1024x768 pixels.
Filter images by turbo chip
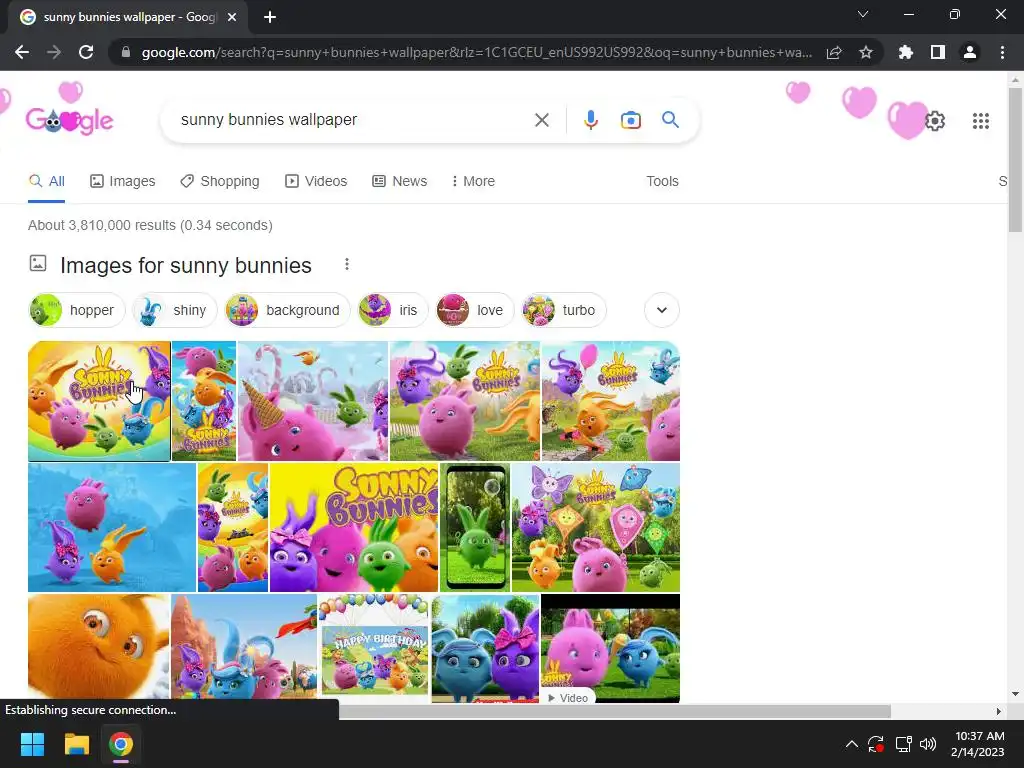pyautogui.click(x=564, y=310)
